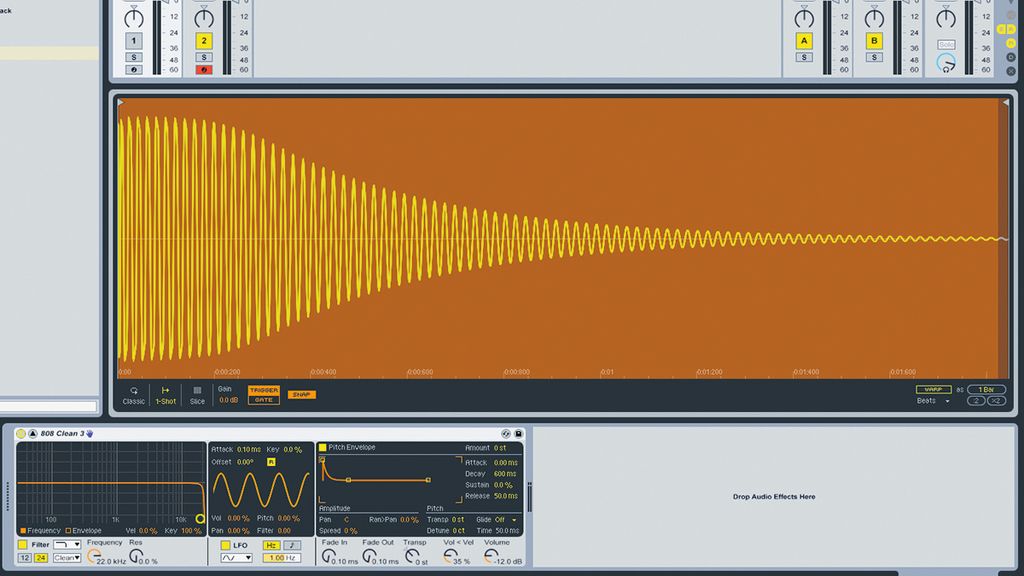1024x576 pixels.
Task: Disable Warp for the sample
Action: click(x=934, y=389)
